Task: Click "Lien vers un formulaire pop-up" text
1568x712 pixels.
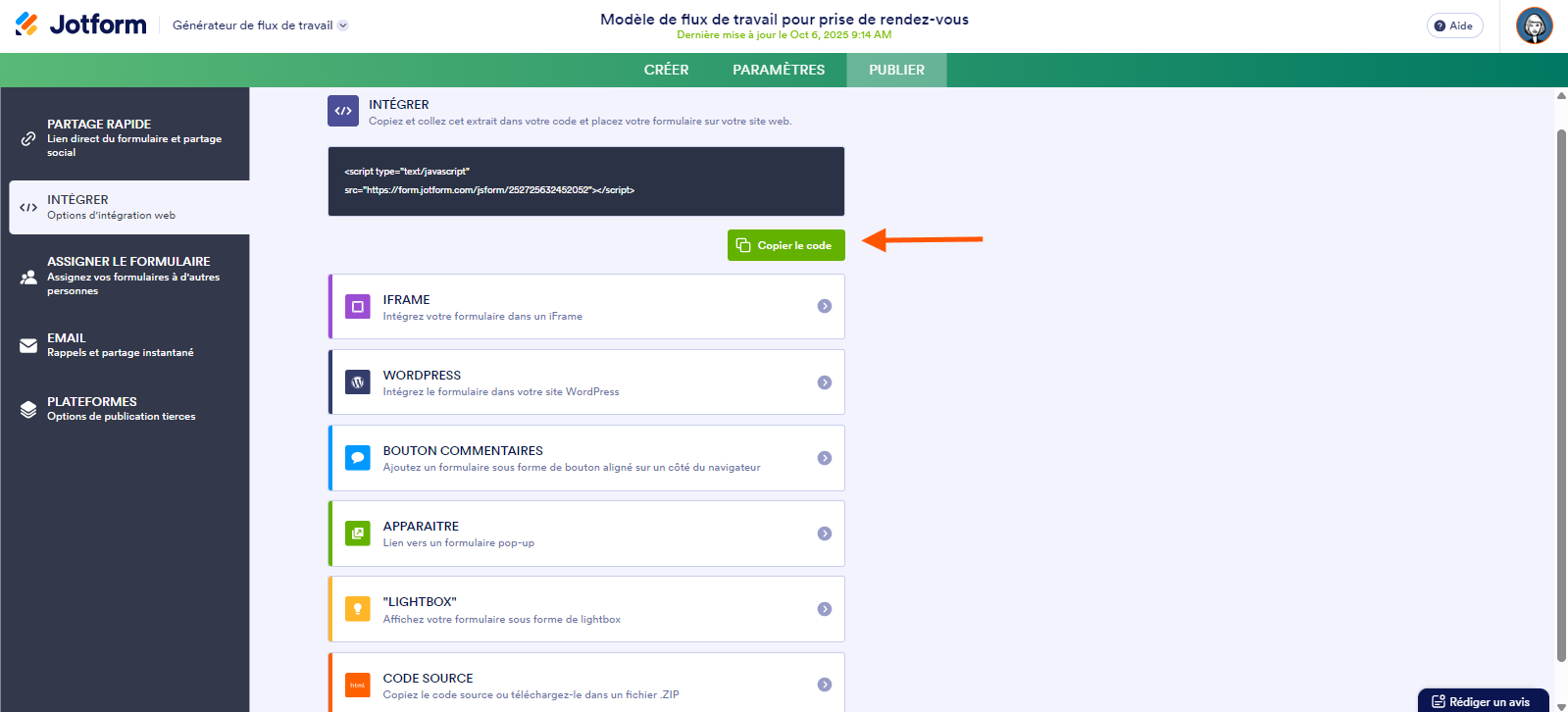Action: point(459,542)
